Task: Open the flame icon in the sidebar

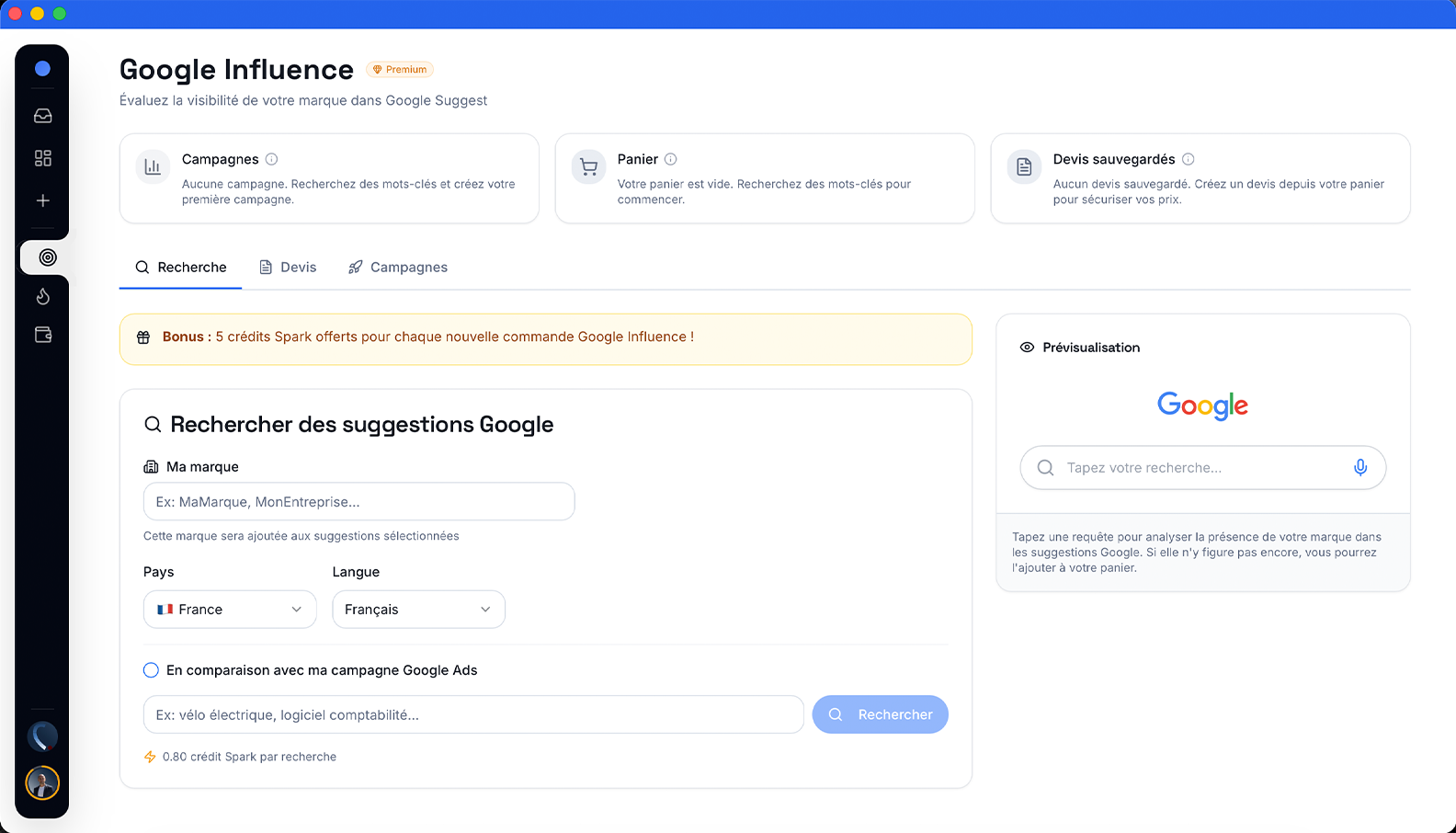Action: tap(42, 296)
